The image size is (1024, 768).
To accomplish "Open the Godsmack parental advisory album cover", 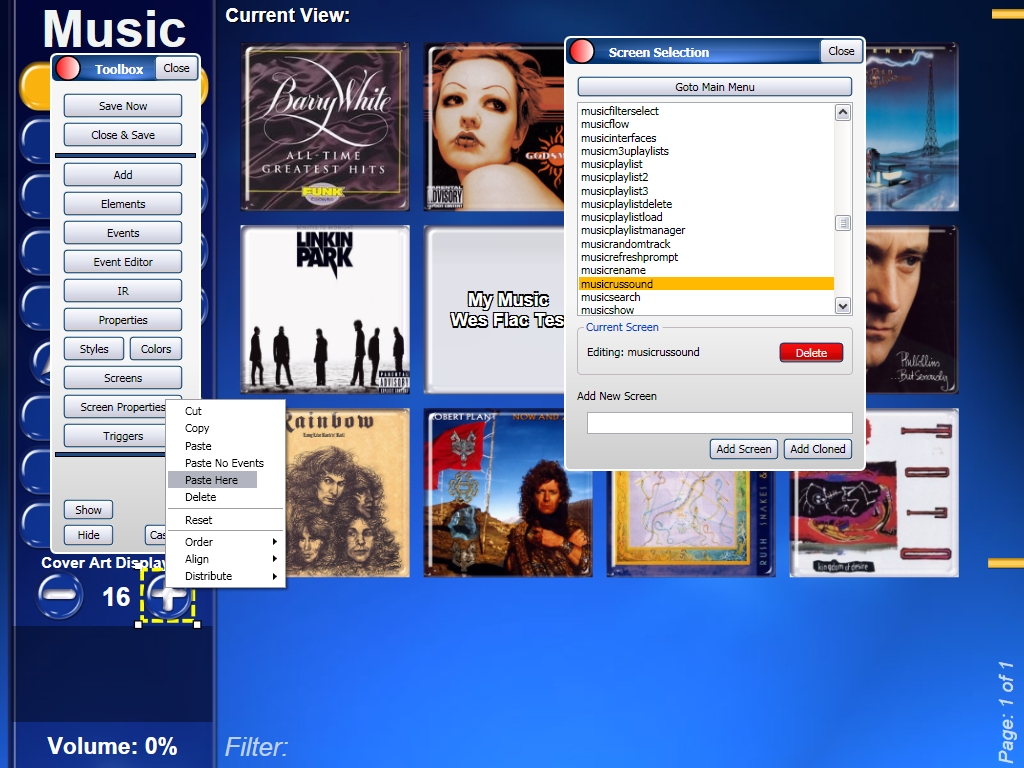I will tap(494, 127).
